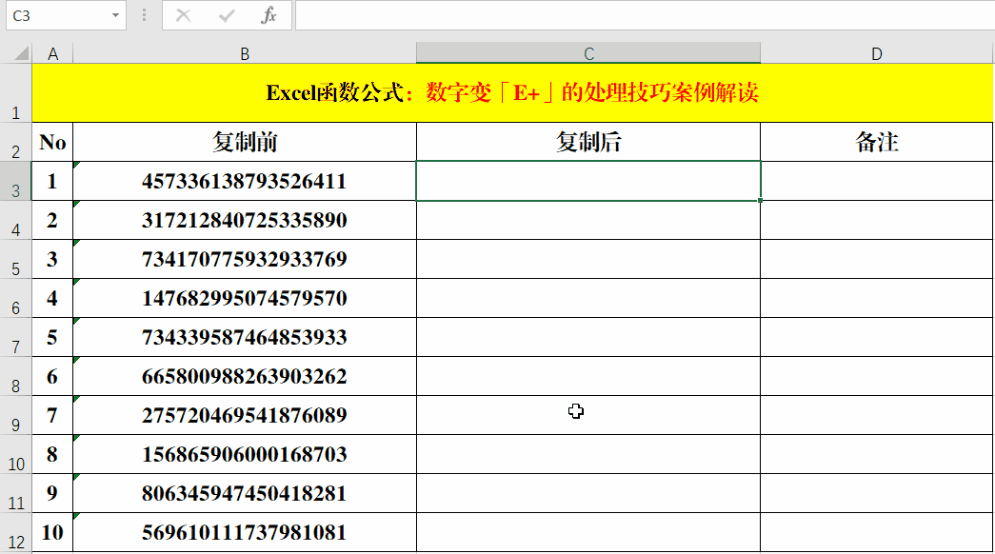Click the No cell with value 10
Image resolution: width=995 pixels, height=554 pixels.
coord(53,532)
